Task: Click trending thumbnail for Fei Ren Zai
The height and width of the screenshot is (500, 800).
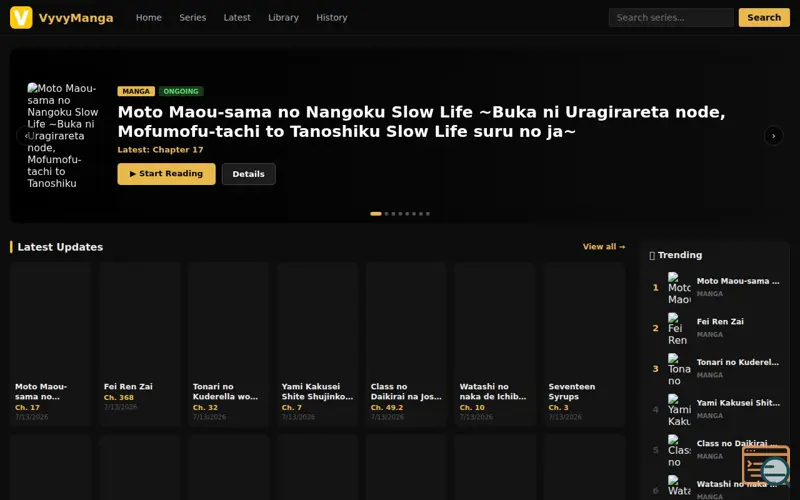Action: point(679,329)
